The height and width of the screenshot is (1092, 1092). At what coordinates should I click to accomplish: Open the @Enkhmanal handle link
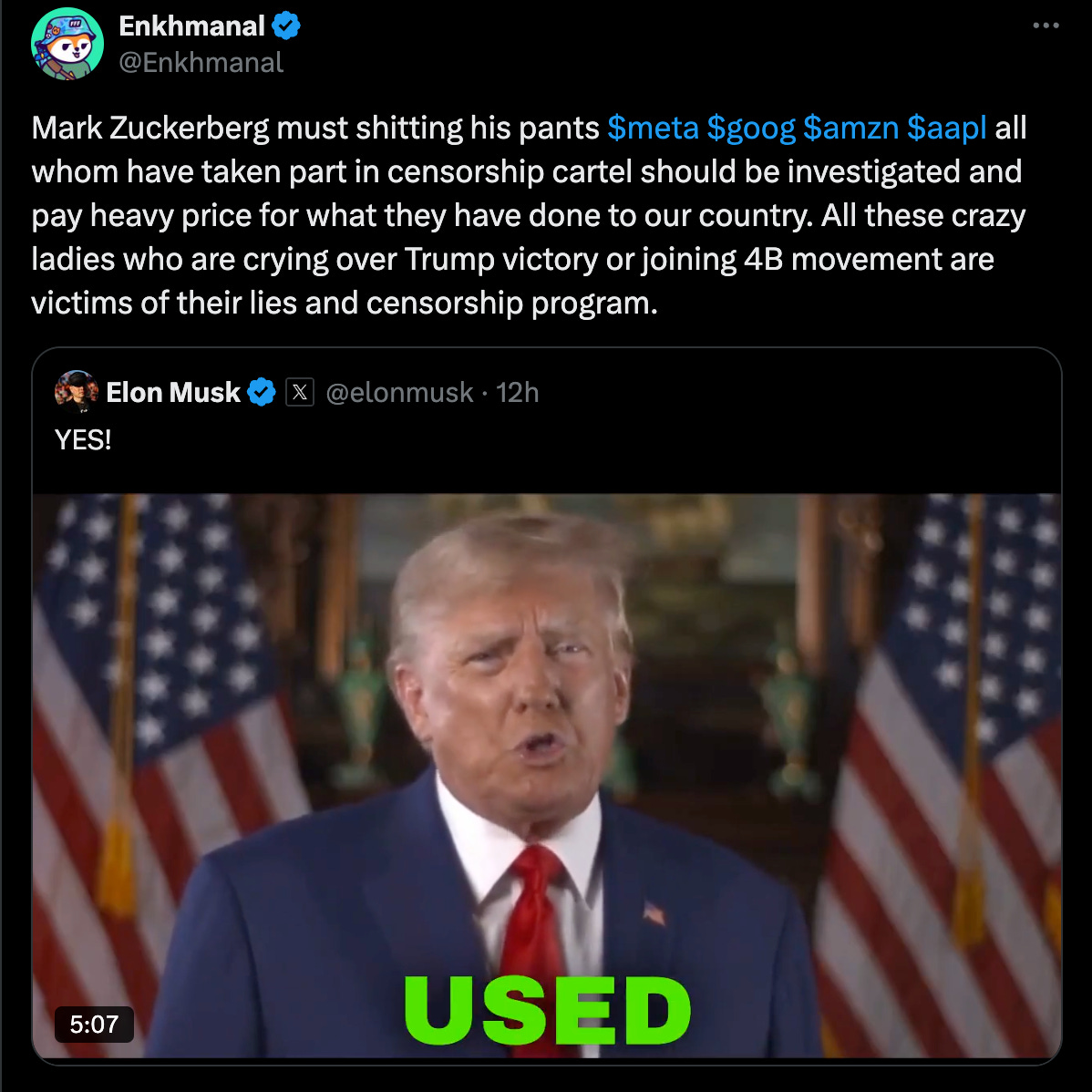click(x=201, y=63)
